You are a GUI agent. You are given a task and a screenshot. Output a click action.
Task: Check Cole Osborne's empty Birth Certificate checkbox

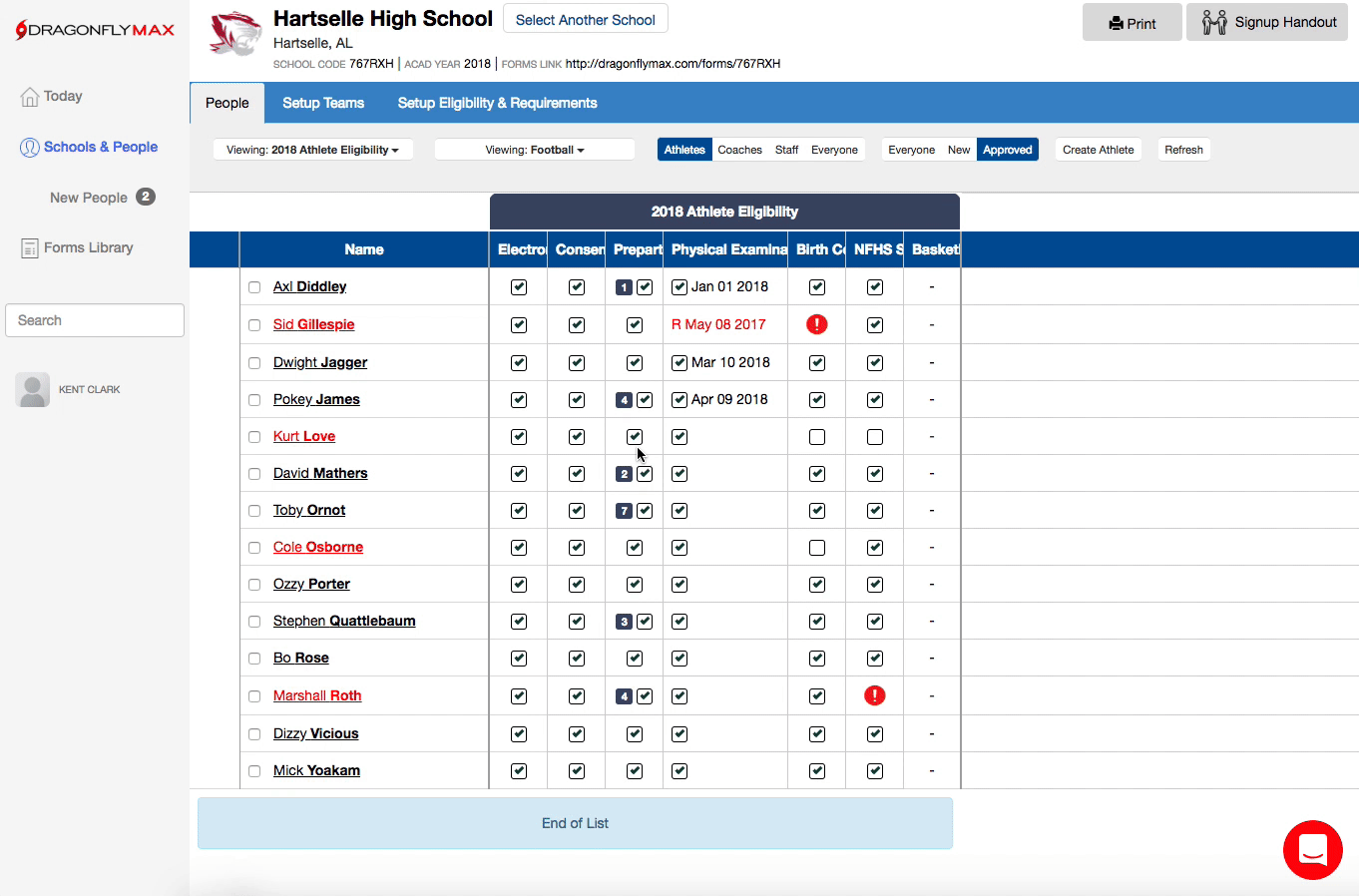816,548
